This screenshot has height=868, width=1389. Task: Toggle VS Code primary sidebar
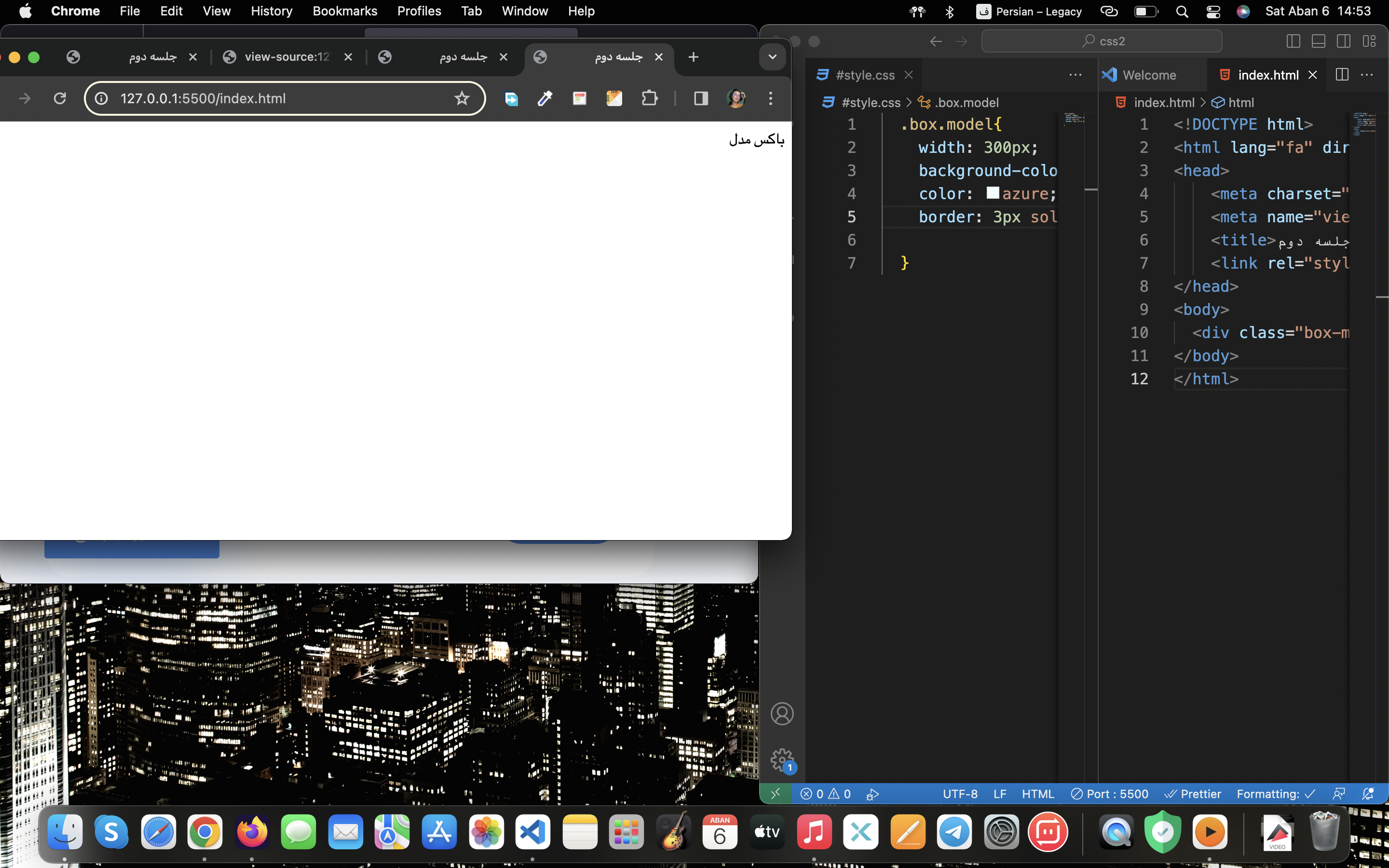pos(1293,41)
